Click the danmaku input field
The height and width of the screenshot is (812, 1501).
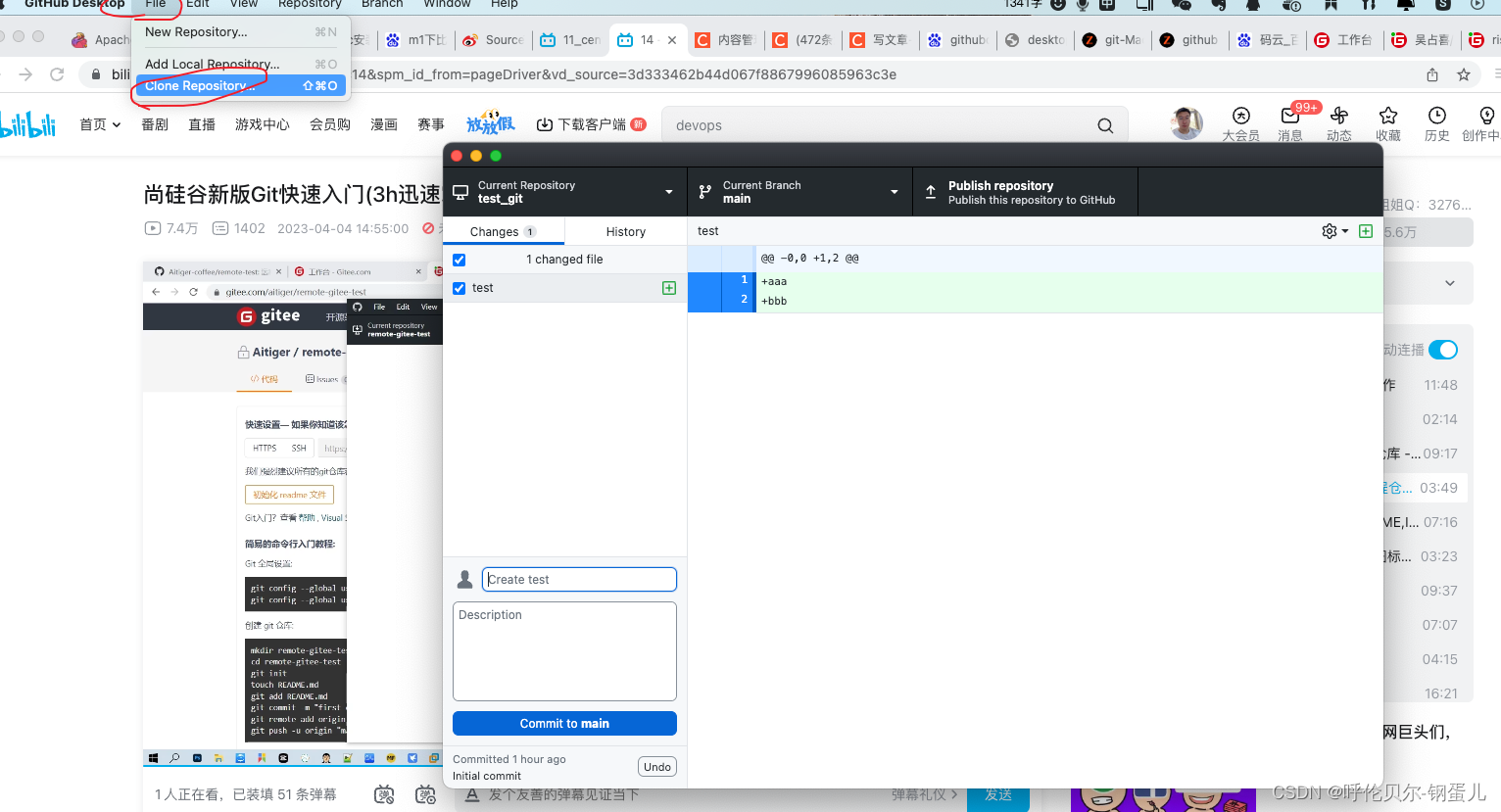tap(676, 794)
